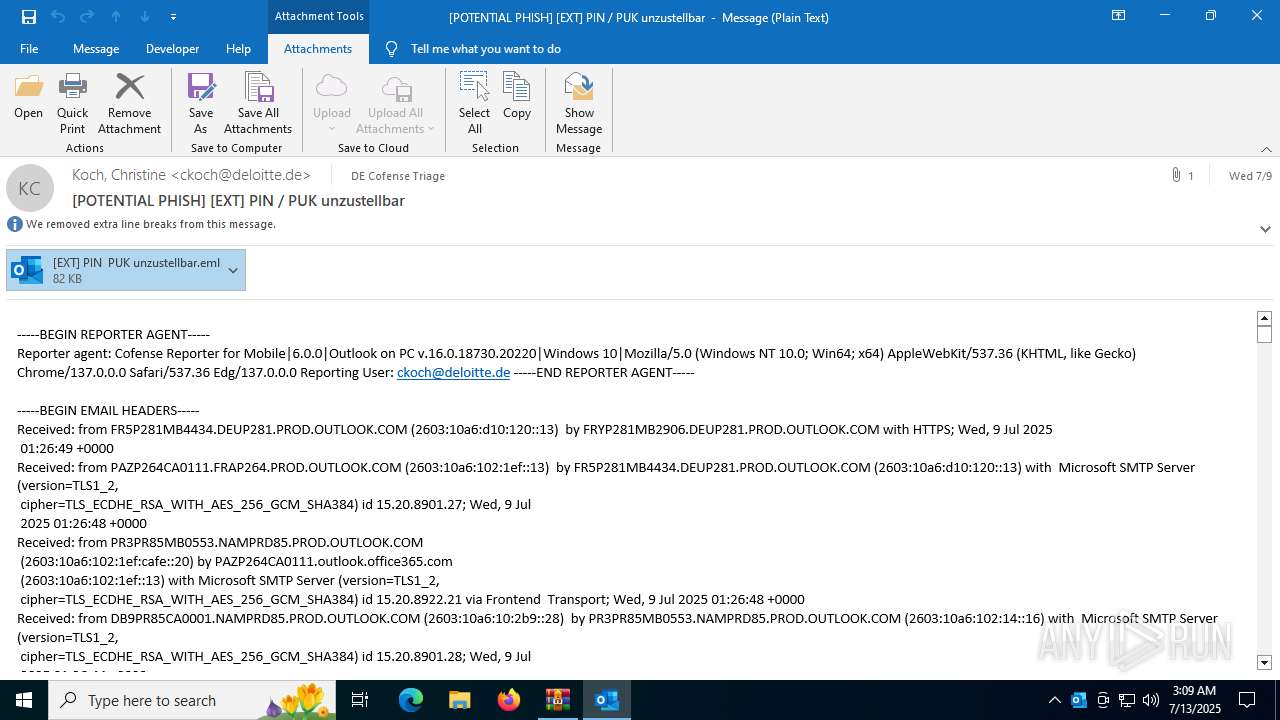Open Windows Start menu
The width and height of the screenshot is (1280, 720).
pyautogui.click(x=24, y=700)
